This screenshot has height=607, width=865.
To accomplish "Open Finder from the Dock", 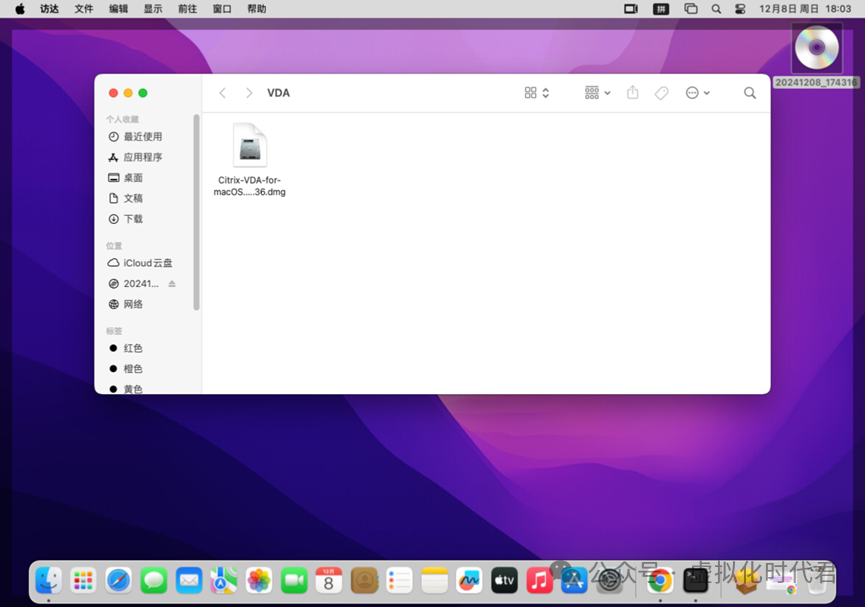I will (x=49, y=581).
